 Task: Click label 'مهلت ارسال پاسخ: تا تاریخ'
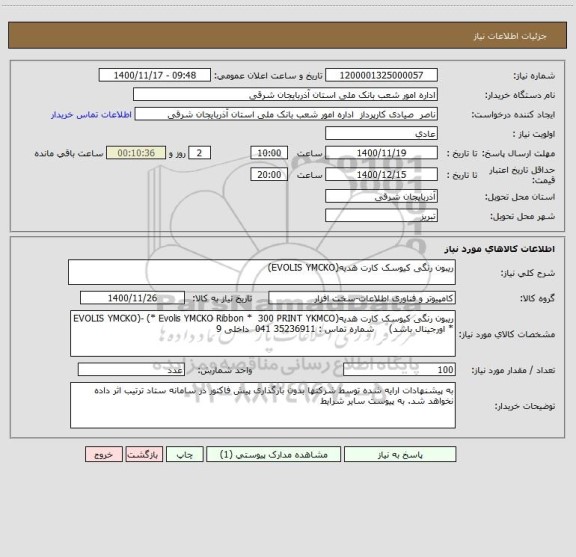(x=501, y=153)
